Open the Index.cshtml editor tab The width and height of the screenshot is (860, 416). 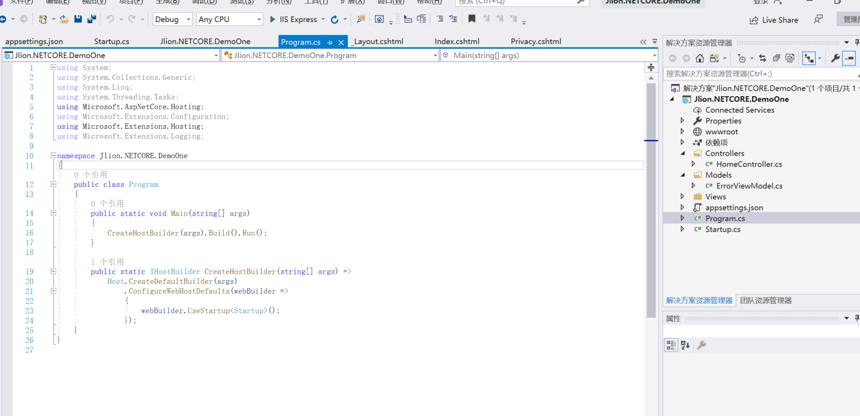click(x=457, y=41)
